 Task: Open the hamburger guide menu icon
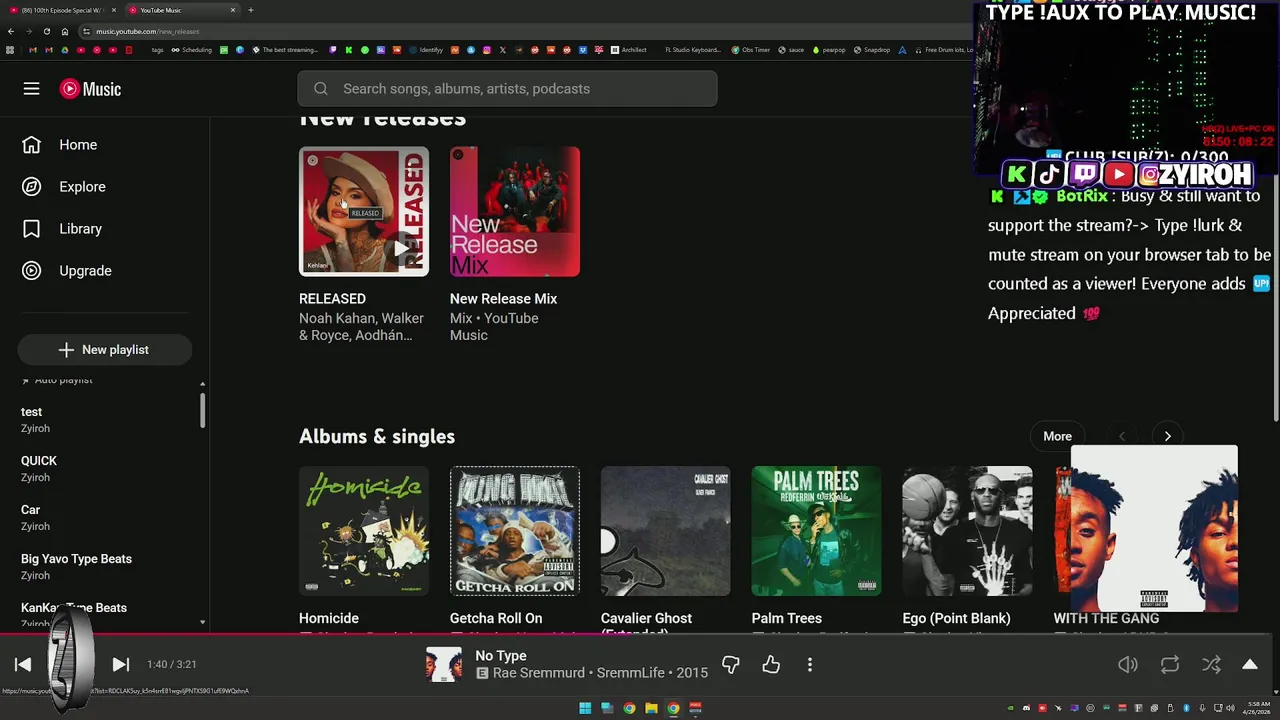click(x=31, y=89)
